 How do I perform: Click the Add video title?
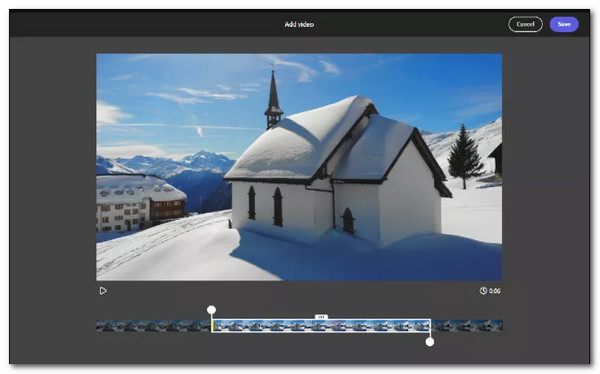pyautogui.click(x=299, y=24)
